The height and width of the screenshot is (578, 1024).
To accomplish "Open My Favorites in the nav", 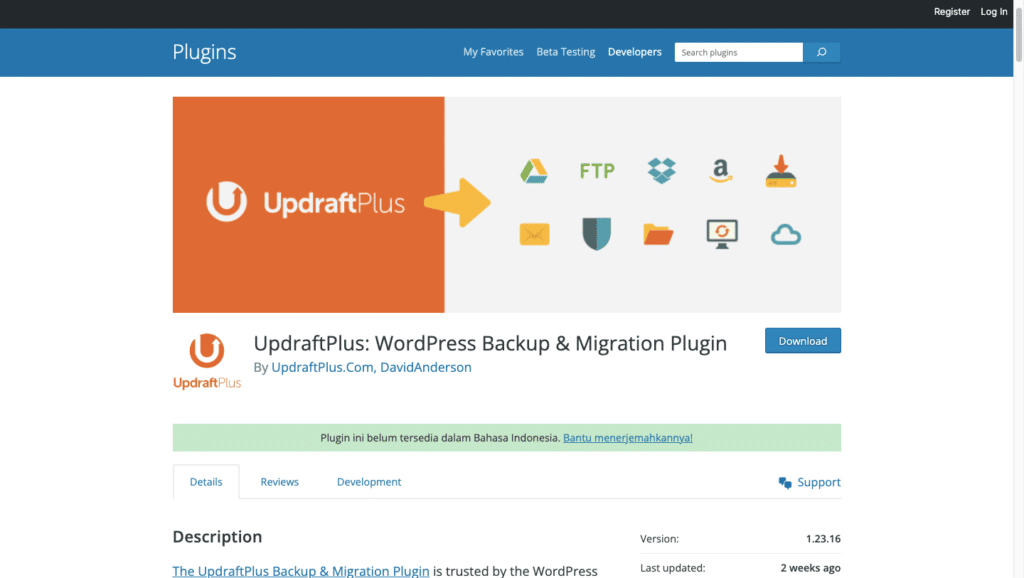I will (x=493, y=52).
